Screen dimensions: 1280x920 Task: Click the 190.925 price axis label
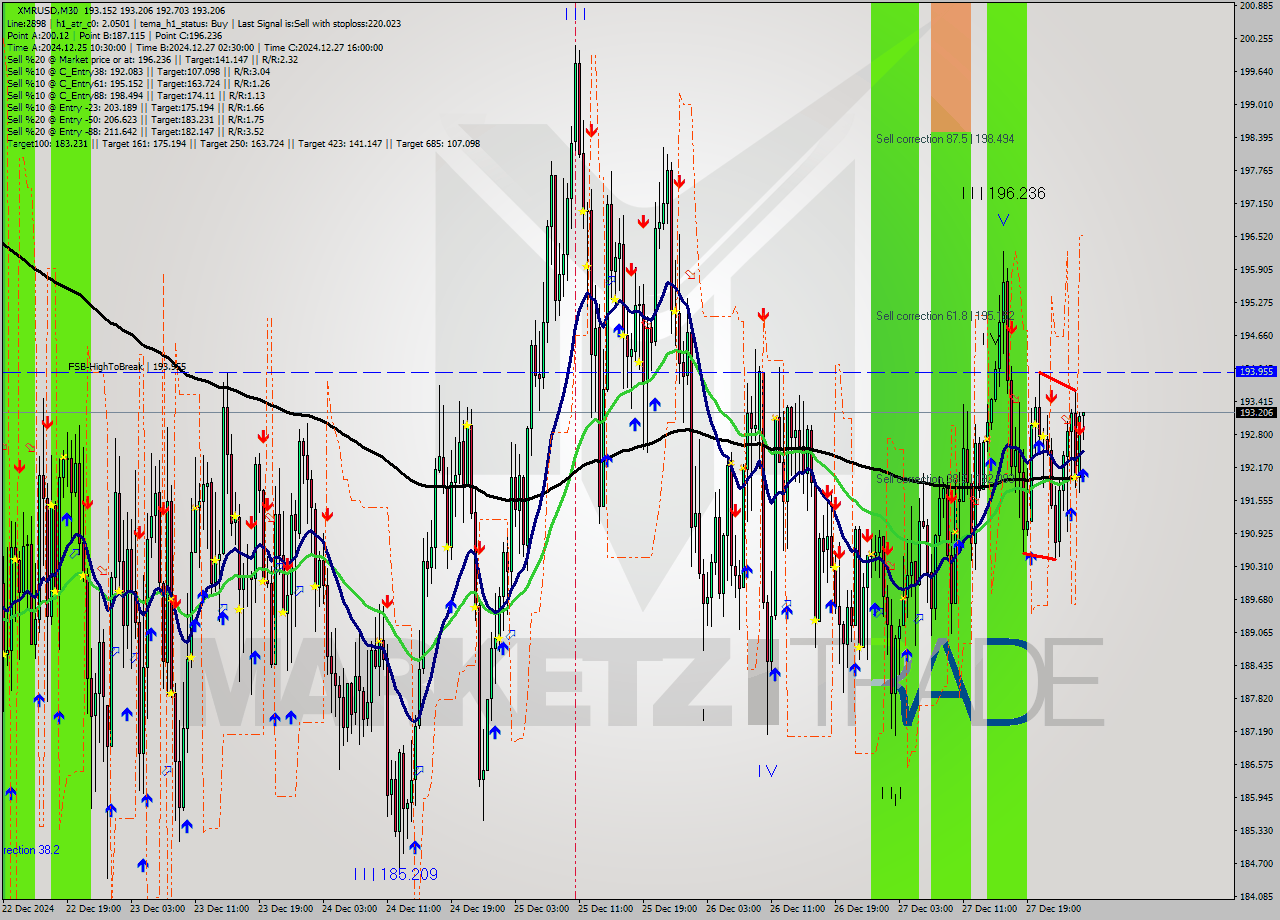1256,534
